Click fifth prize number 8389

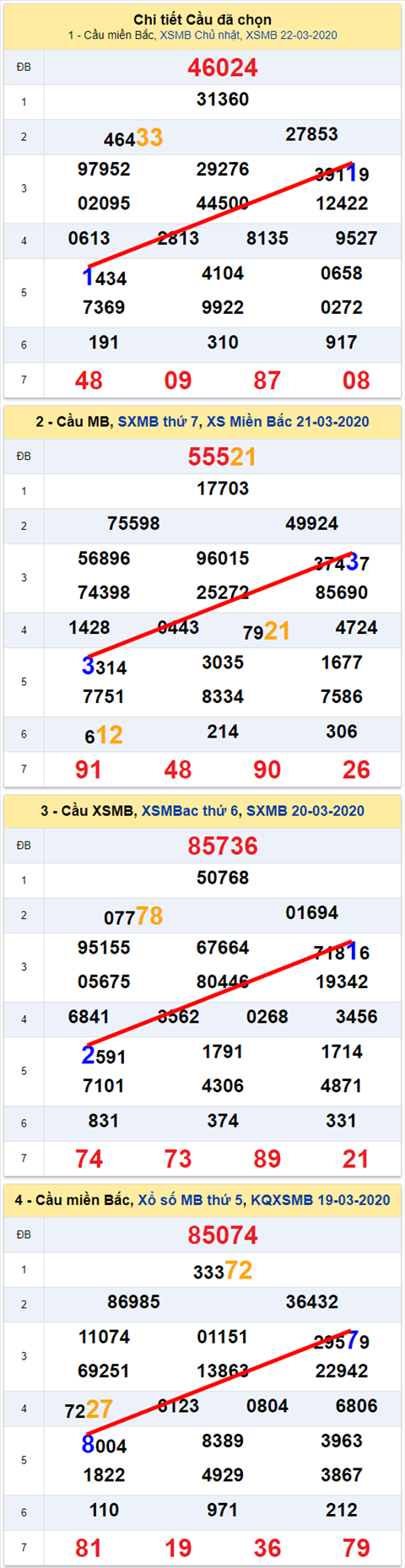[223, 1440]
